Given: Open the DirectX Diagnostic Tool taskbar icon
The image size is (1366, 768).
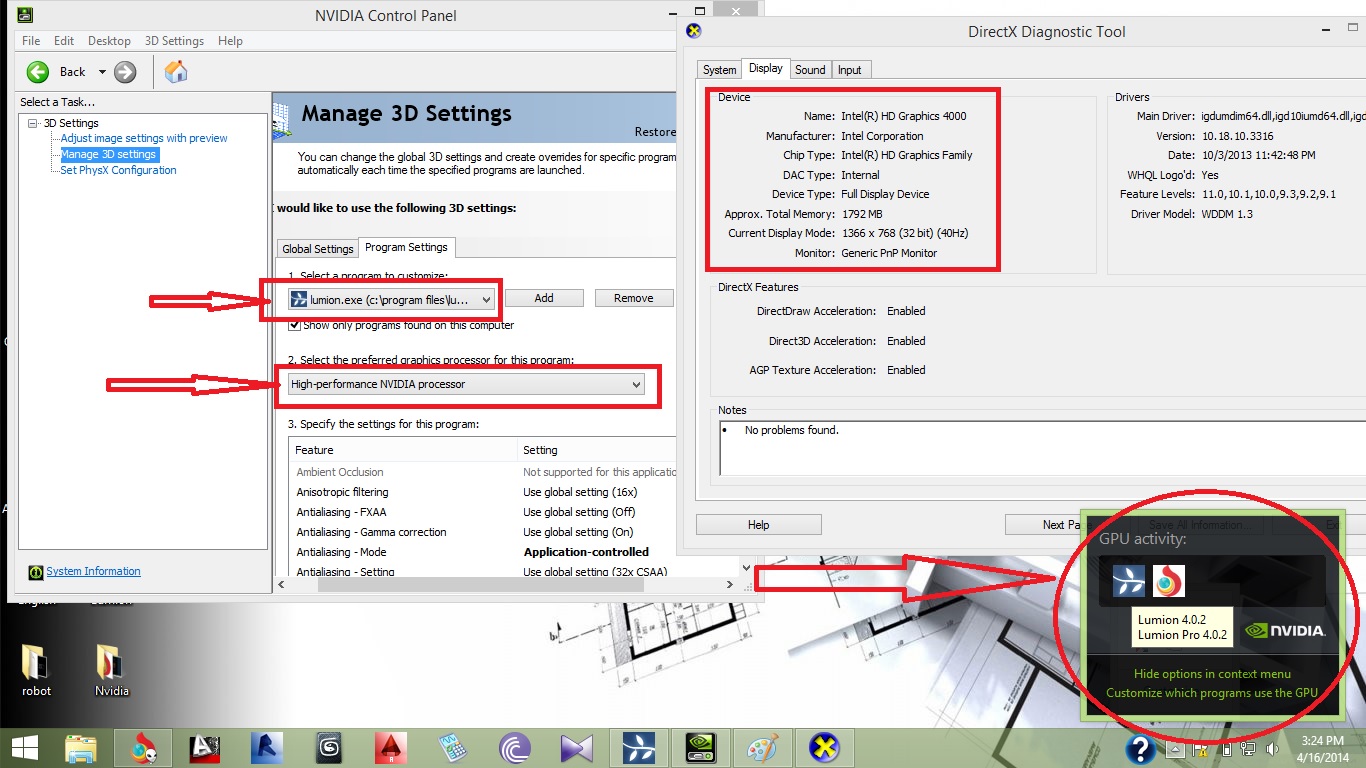Looking at the screenshot, I should 823,747.
